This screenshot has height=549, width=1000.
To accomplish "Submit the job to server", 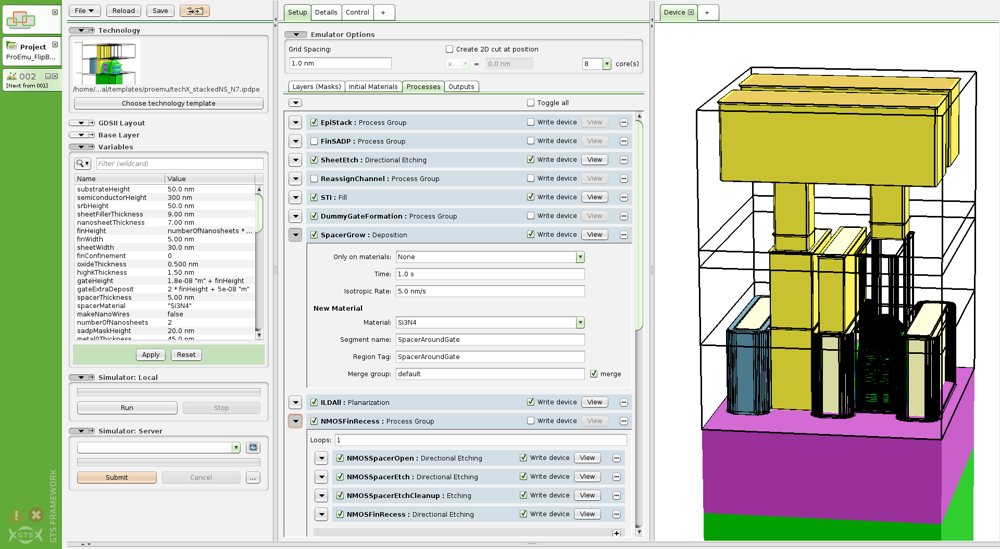I will [x=117, y=478].
